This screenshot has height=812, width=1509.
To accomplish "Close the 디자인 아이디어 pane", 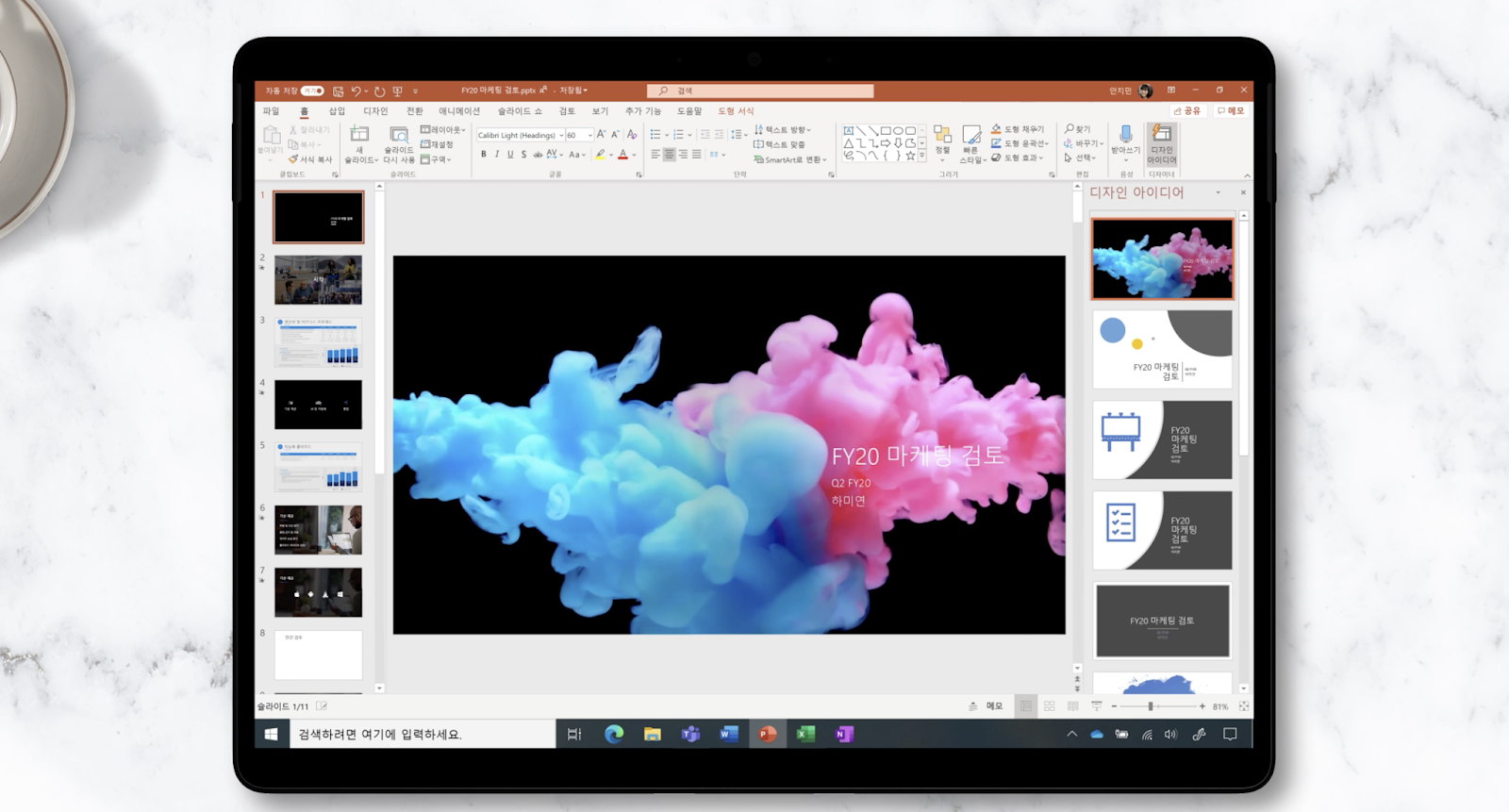I will pos(1243,192).
